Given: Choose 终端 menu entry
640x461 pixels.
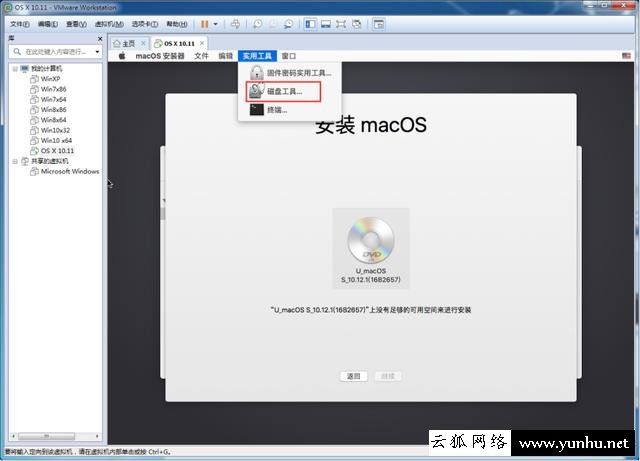Looking at the screenshot, I should pos(290,109).
